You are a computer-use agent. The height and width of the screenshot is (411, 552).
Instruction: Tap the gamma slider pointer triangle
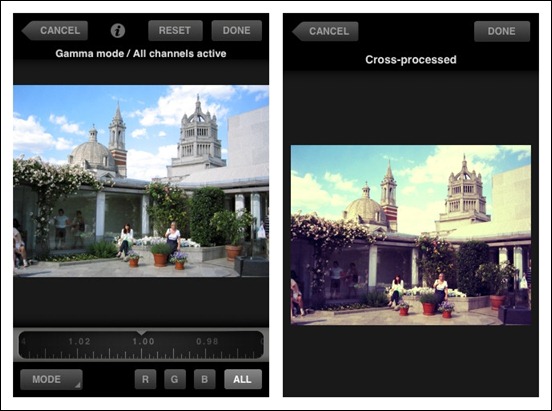(x=141, y=332)
